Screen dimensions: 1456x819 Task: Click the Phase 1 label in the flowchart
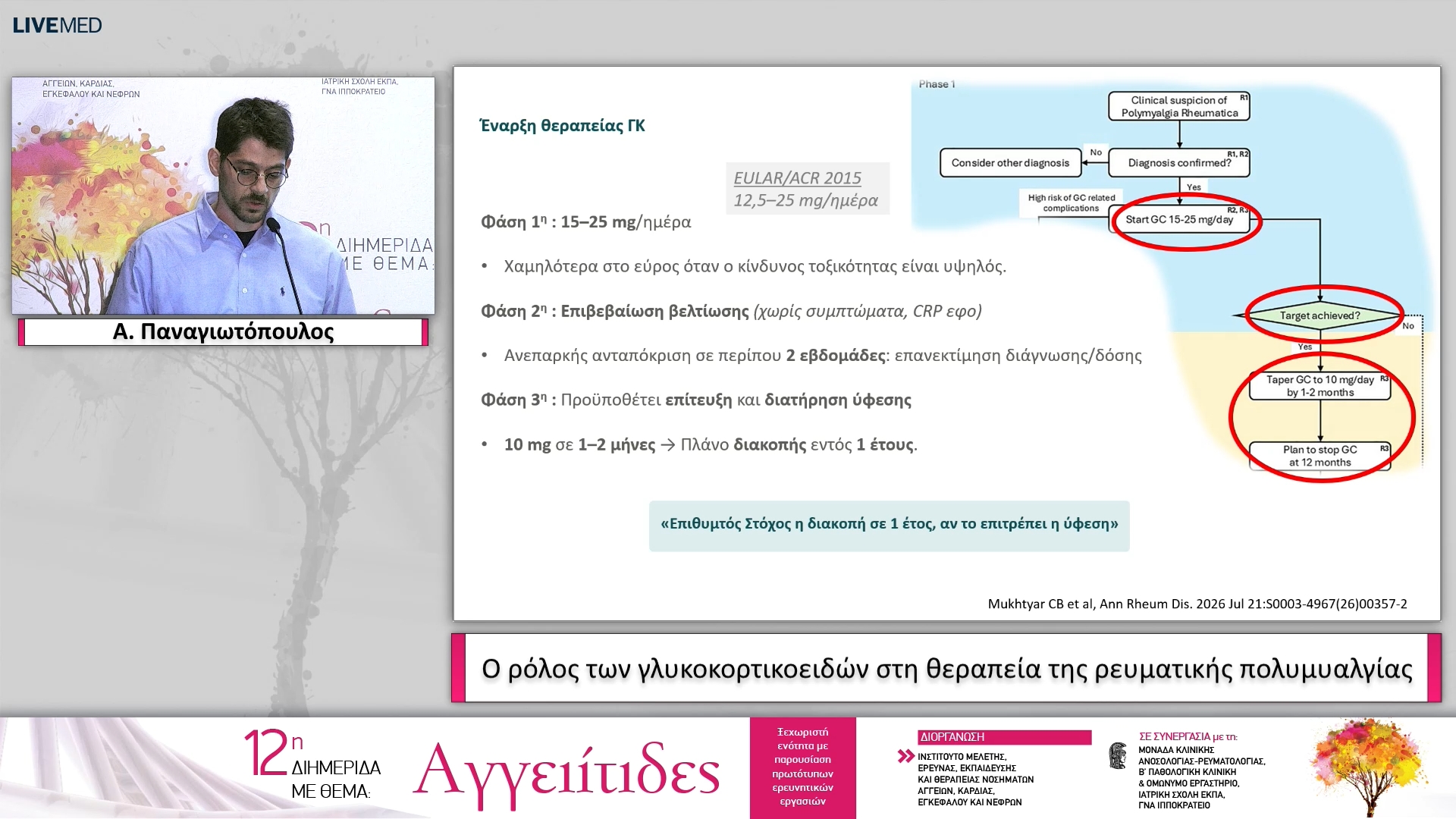[x=937, y=84]
